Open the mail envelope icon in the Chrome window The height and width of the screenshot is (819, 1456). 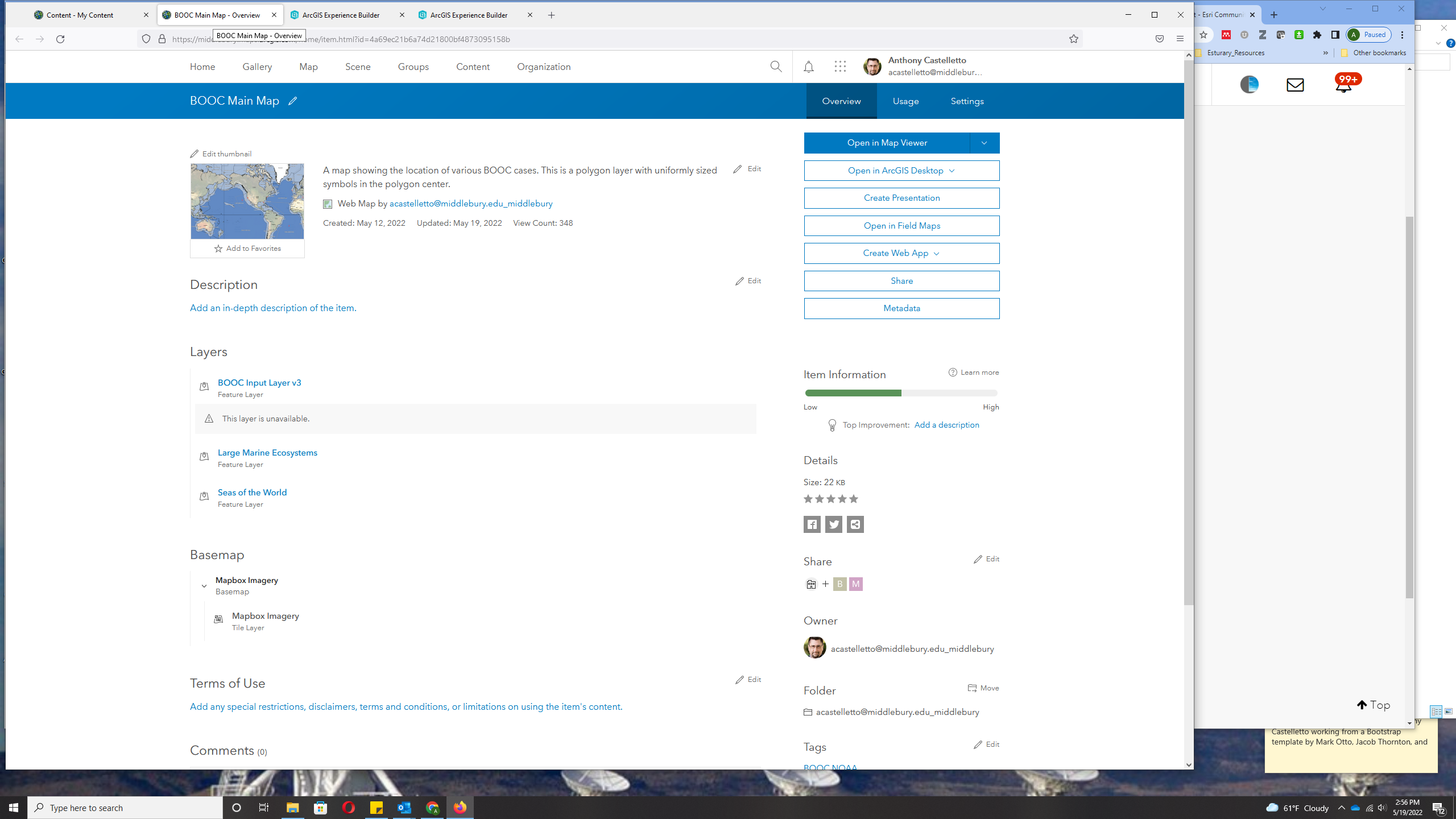click(x=1295, y=85)
